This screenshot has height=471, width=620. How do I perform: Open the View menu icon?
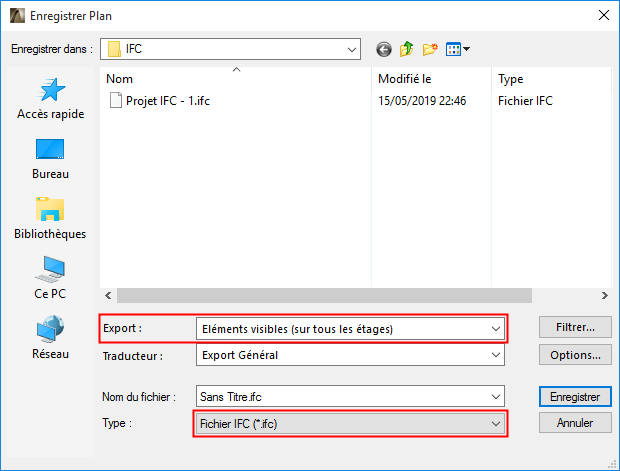point(458,48)
